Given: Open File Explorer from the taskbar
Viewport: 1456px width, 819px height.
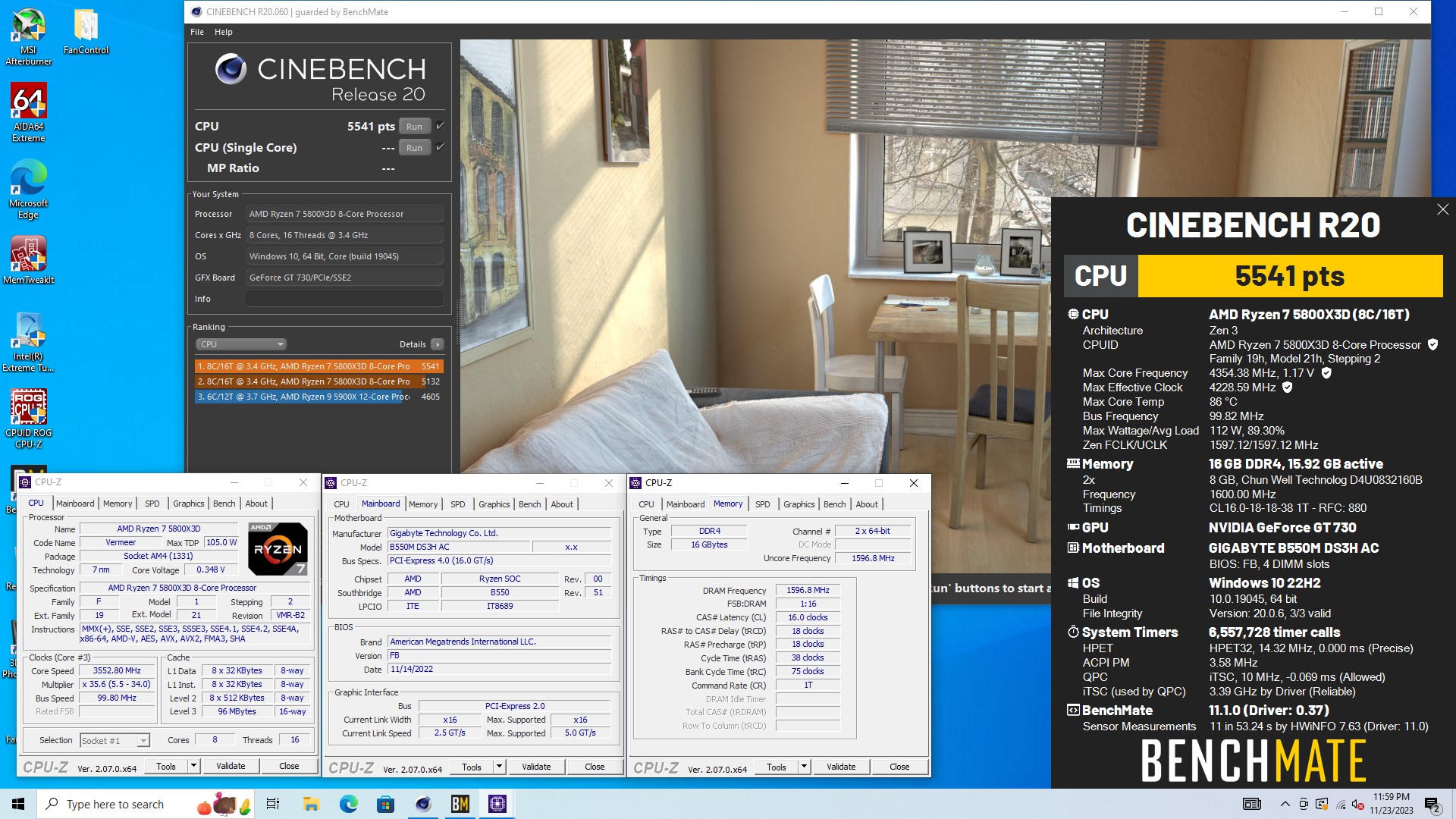Looking at the screenshot, I should tap(311, 804).
